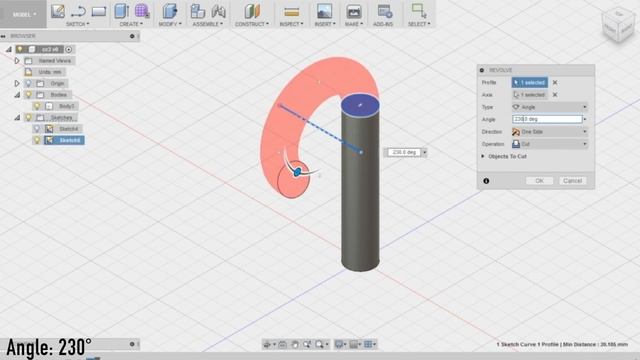Select the Pan hand icon
This screenshot has width=640, height=360.
click(x=295, y=344)
